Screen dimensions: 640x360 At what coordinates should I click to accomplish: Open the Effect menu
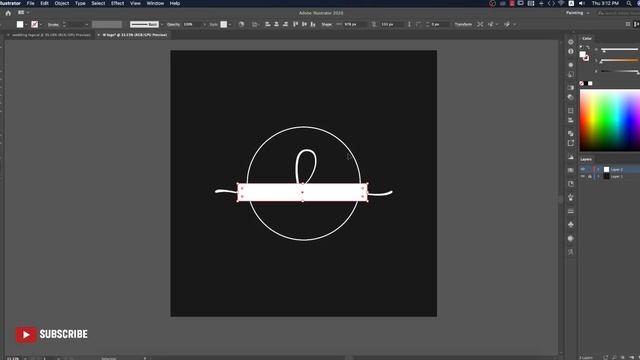point(118,3)
